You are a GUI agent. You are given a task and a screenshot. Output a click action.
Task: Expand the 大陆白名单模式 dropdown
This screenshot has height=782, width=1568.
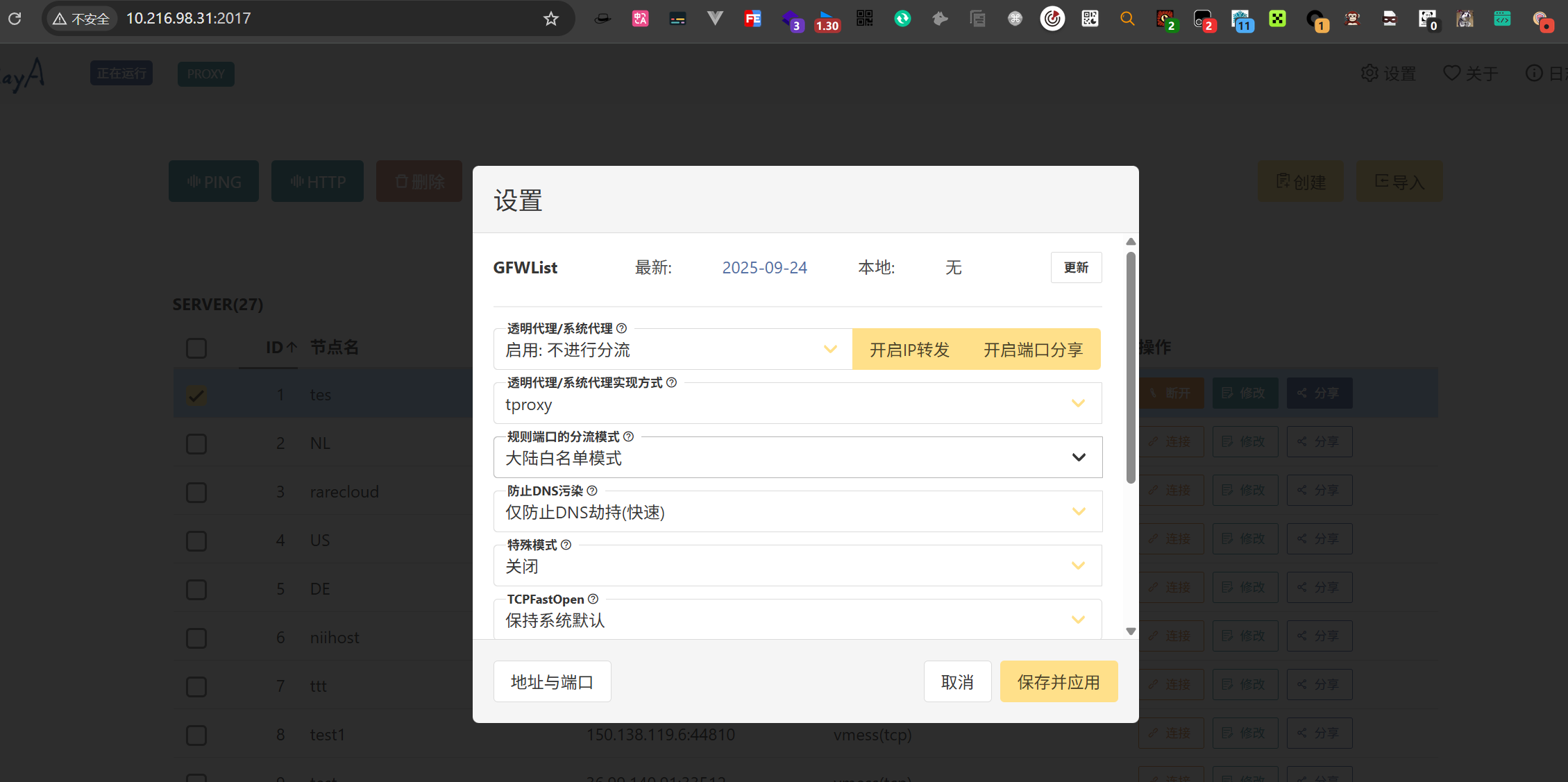797,458
